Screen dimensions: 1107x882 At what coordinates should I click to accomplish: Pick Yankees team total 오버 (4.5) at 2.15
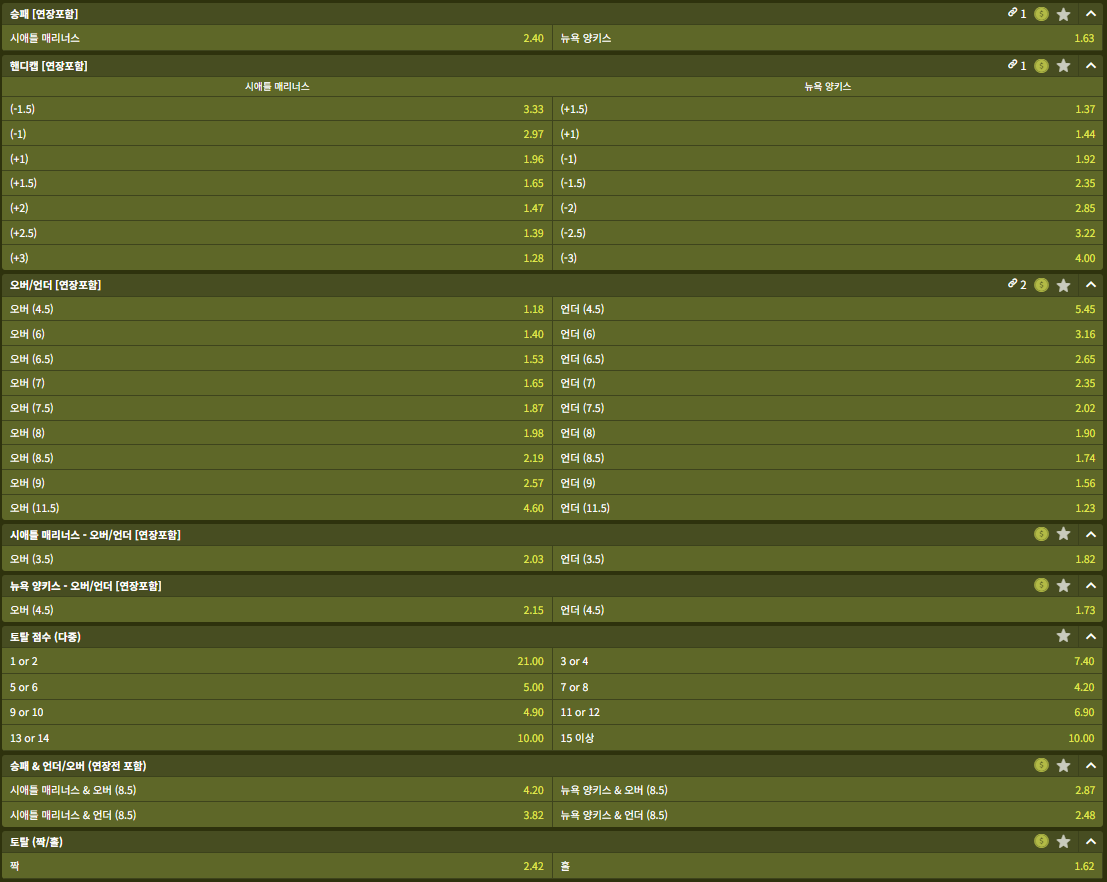[x=277, y=610]
